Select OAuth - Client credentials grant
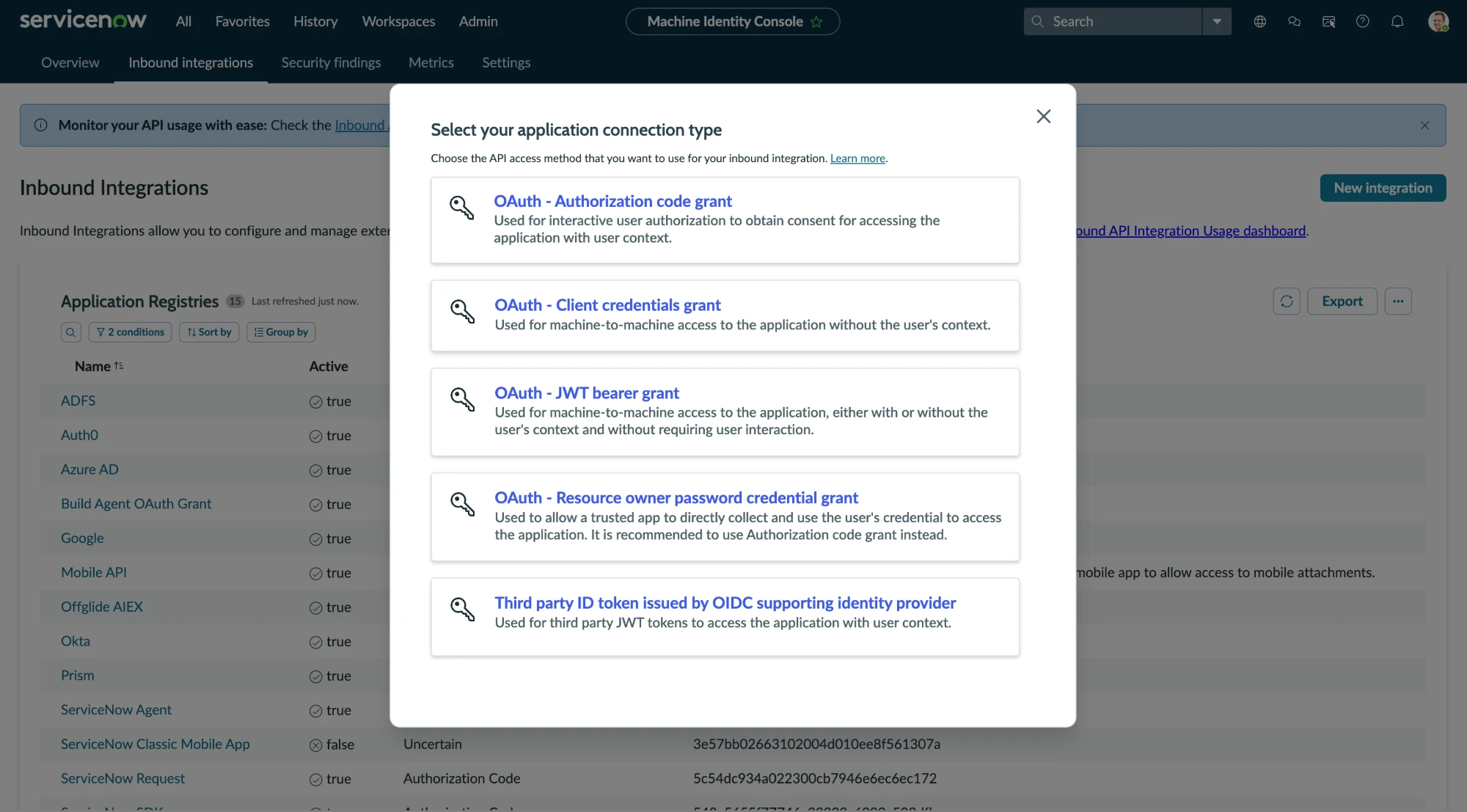Viewport: 1467px width, 812px height. point(725,315)
